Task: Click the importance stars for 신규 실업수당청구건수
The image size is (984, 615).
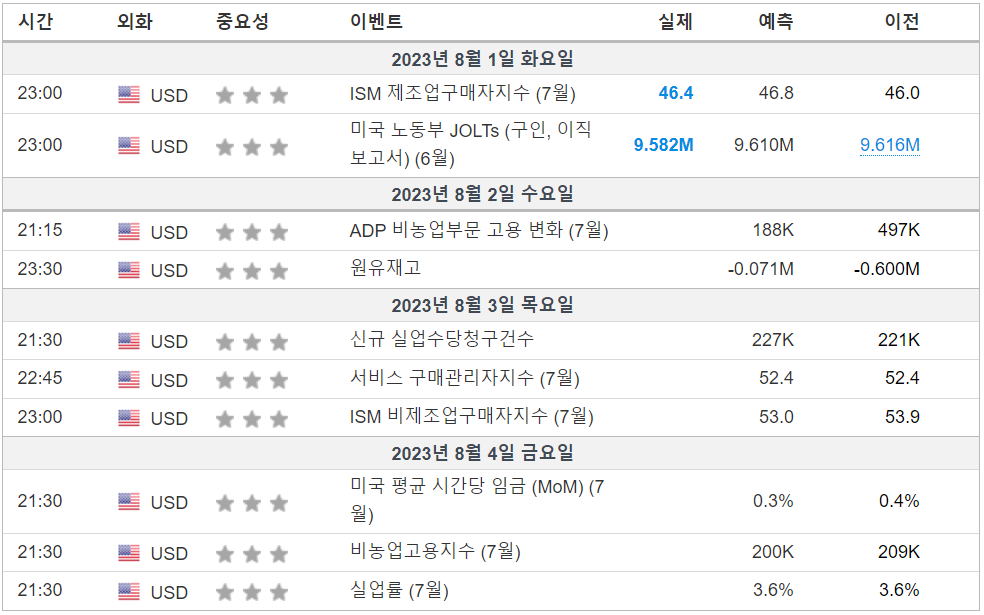Action: (x=252, y=342)
